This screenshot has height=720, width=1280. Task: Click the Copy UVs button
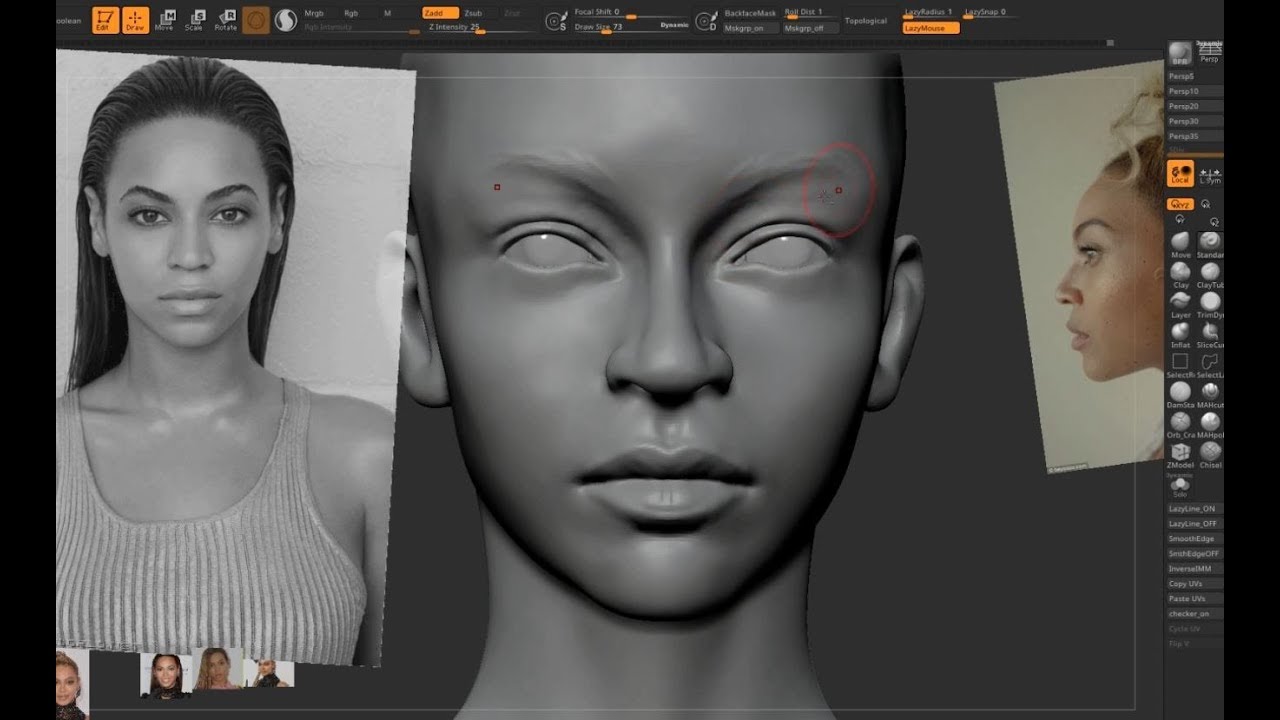[x=1195, y=584]
